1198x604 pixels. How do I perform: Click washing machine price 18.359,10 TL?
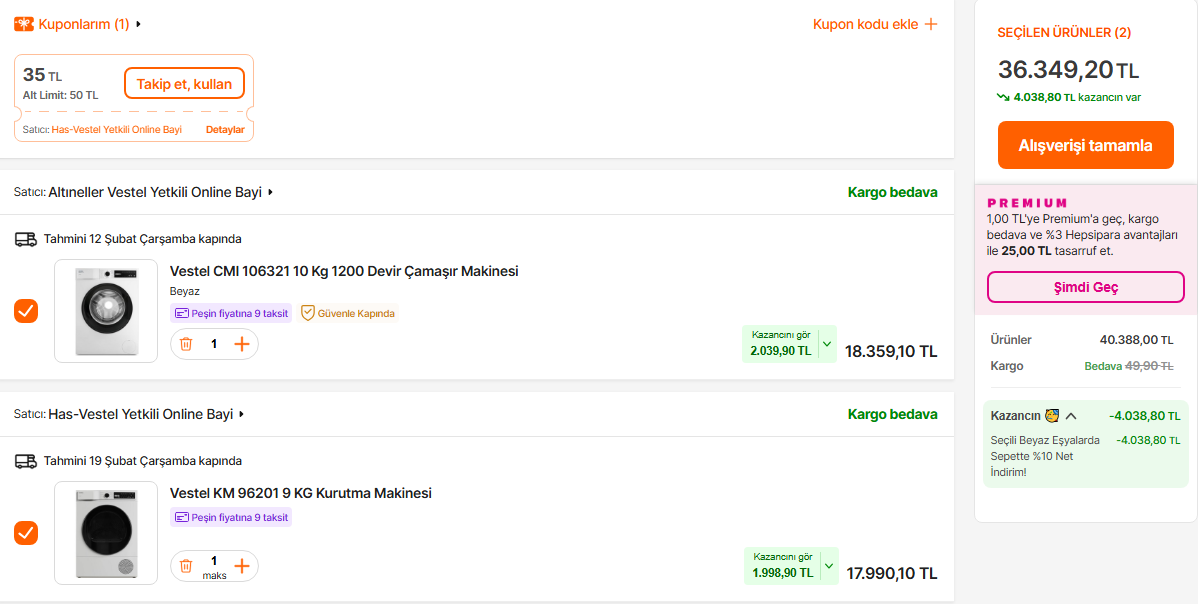pyautogui.click(x=891, y=351)
